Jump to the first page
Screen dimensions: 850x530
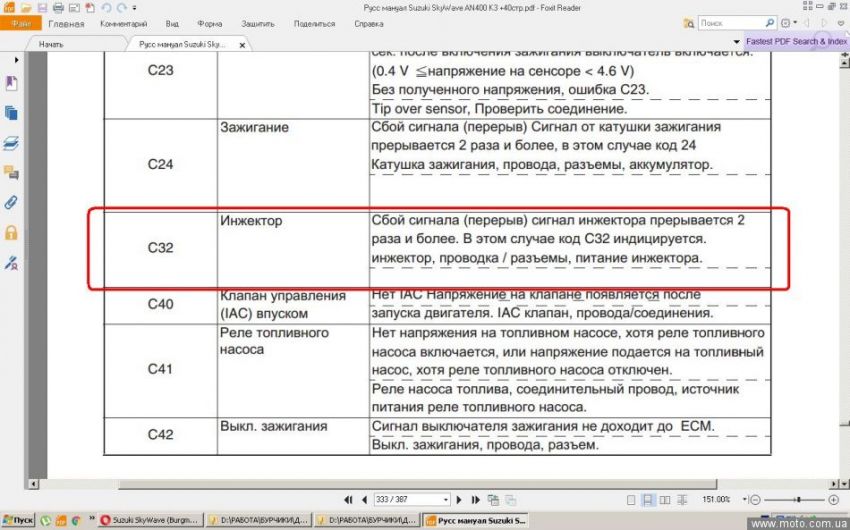click(x=348, y=499)
